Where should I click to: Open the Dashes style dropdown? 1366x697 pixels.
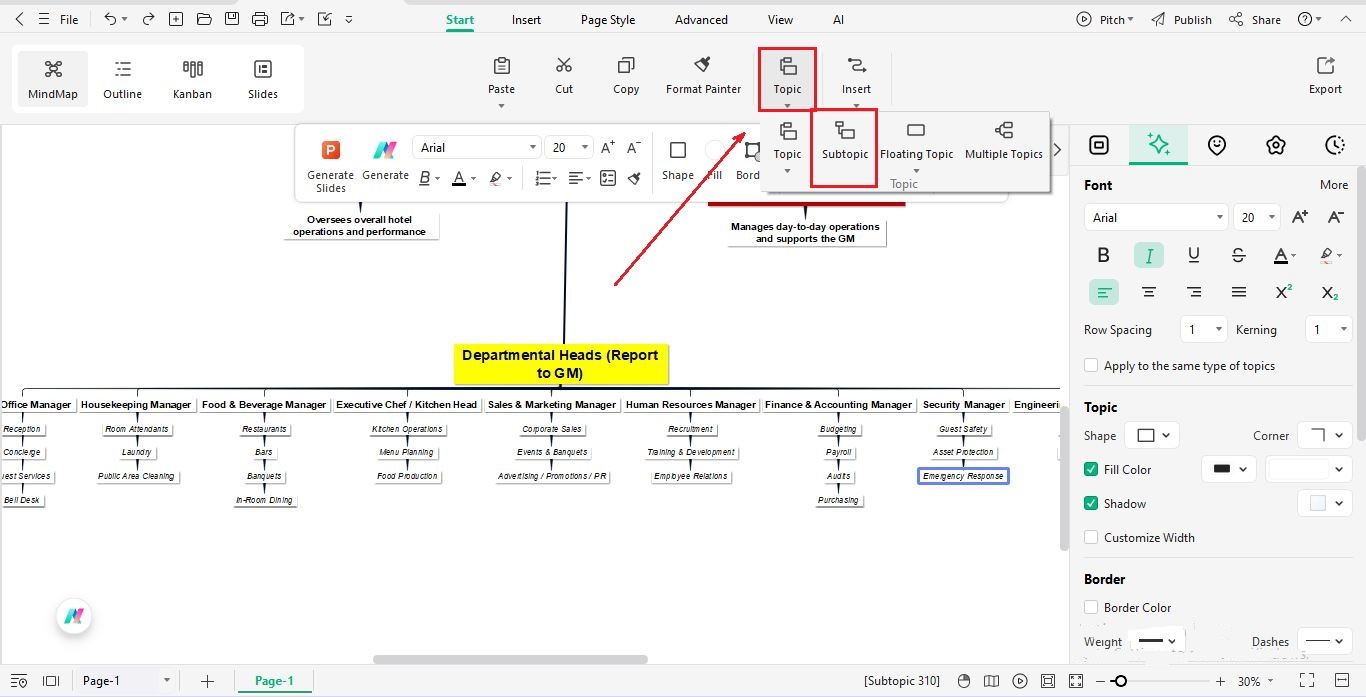pyautogui.click(x=1325, y=641)
